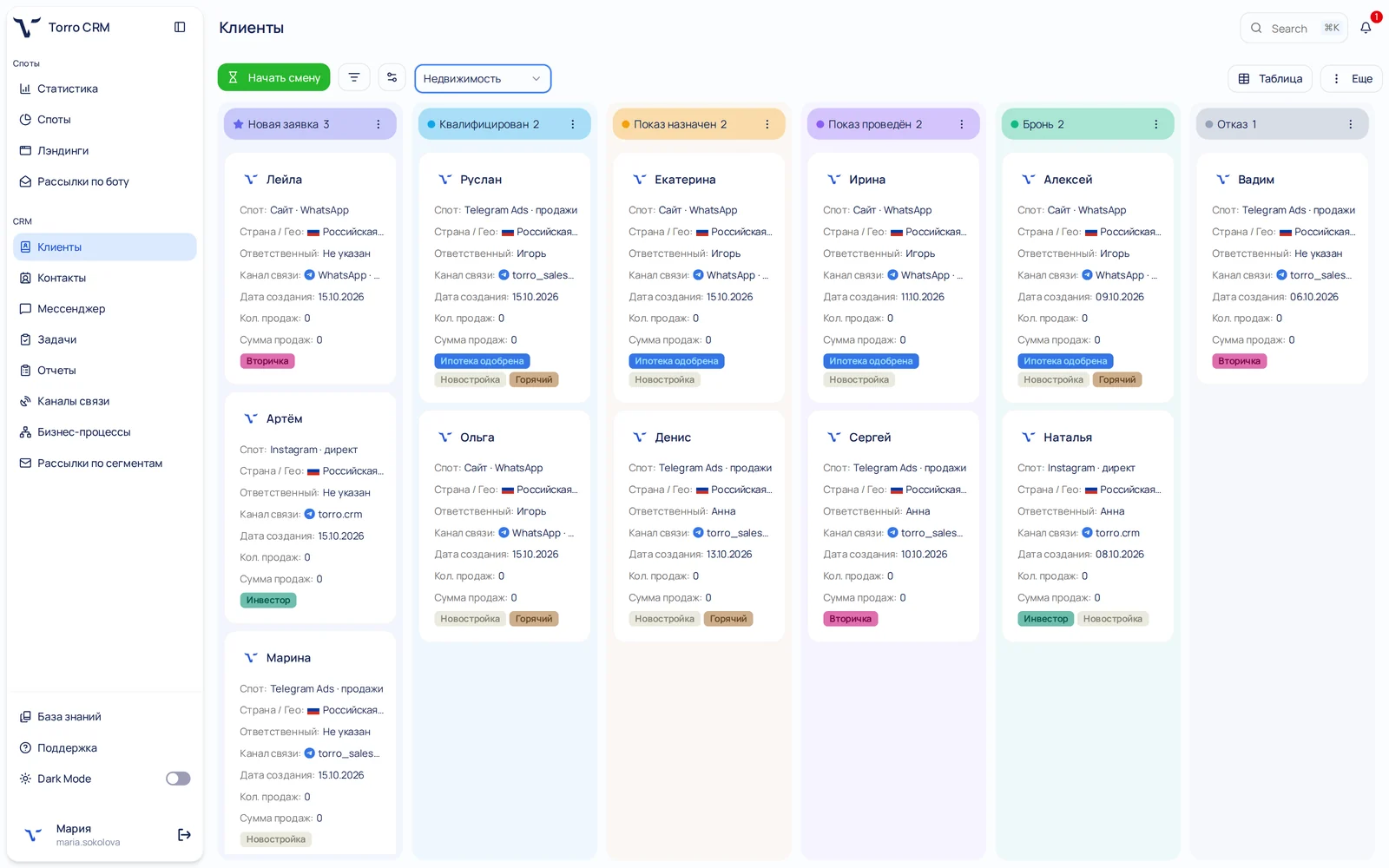This screenshot has width=1389, height=868.
Task: Toggle Dark Mode switch
Action: click(x=178, y=779)
